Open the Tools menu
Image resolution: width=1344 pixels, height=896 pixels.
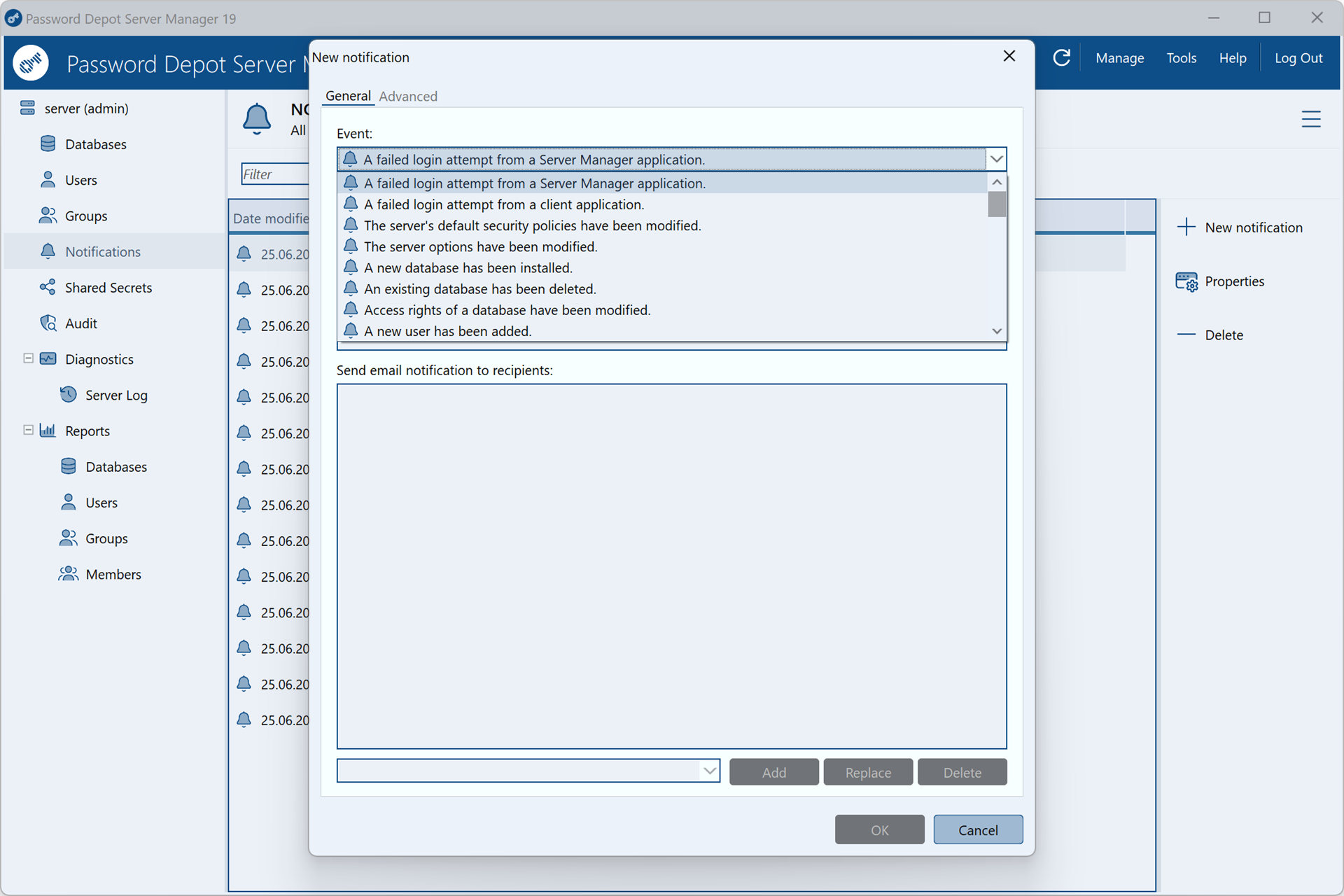[1181, 58]
